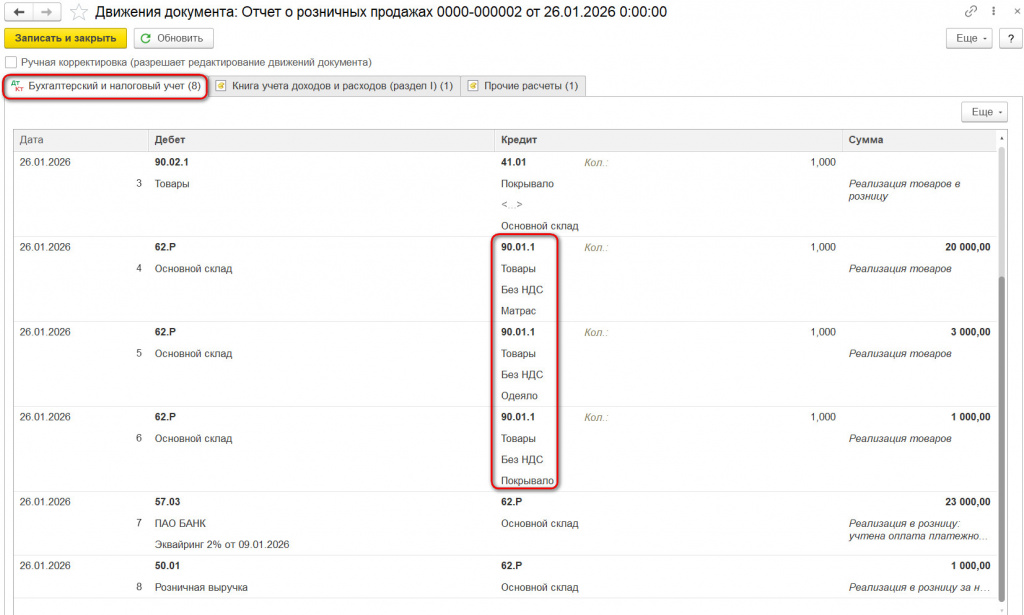The image size is (1024, 615).
Task: Click the forward navigation arrow
Action: (x=46, y=12)
